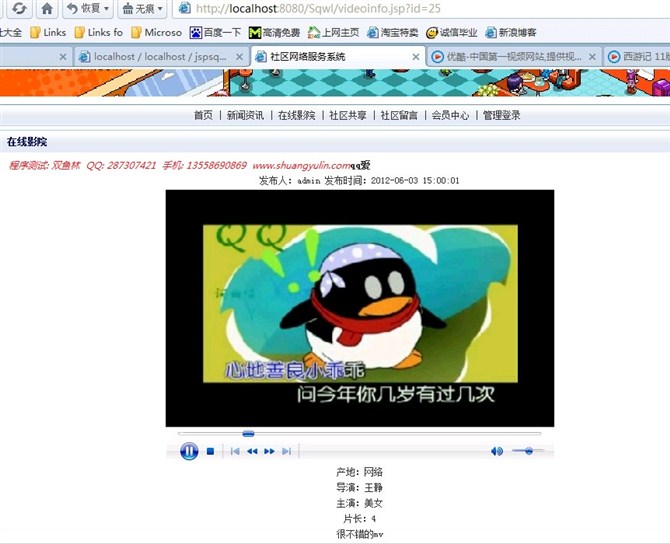Viewport: 670px width, 544px height.
Task: Click the 片长: 4 text
Action: (x=359, y=519)
